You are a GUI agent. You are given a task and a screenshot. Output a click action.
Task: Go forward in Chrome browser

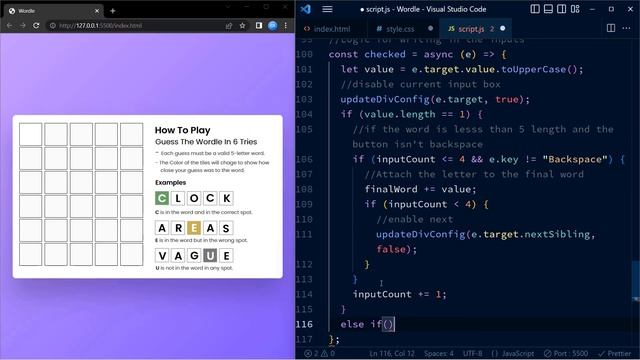pos(23,25)
